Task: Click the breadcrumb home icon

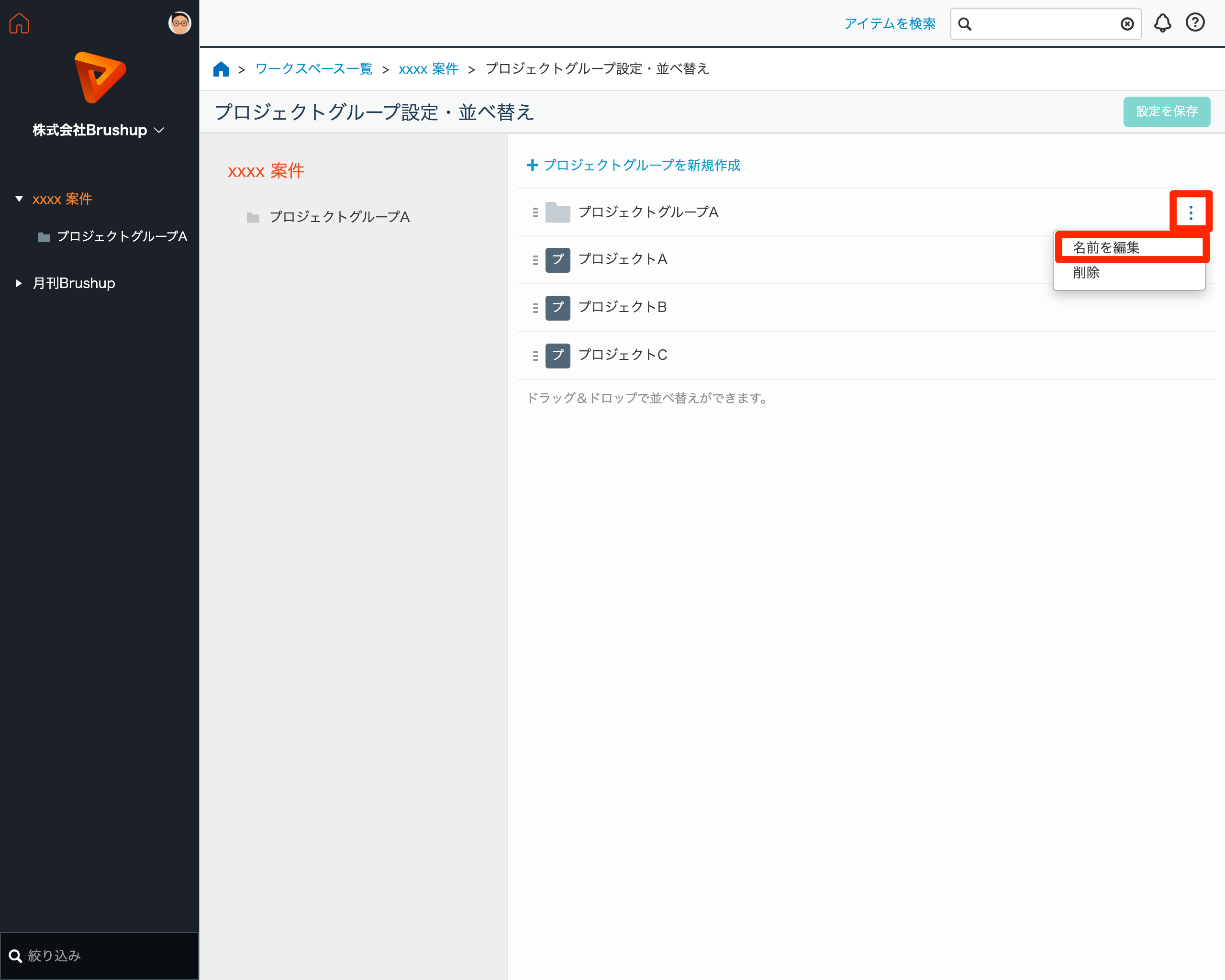Action: click(221, 68)
